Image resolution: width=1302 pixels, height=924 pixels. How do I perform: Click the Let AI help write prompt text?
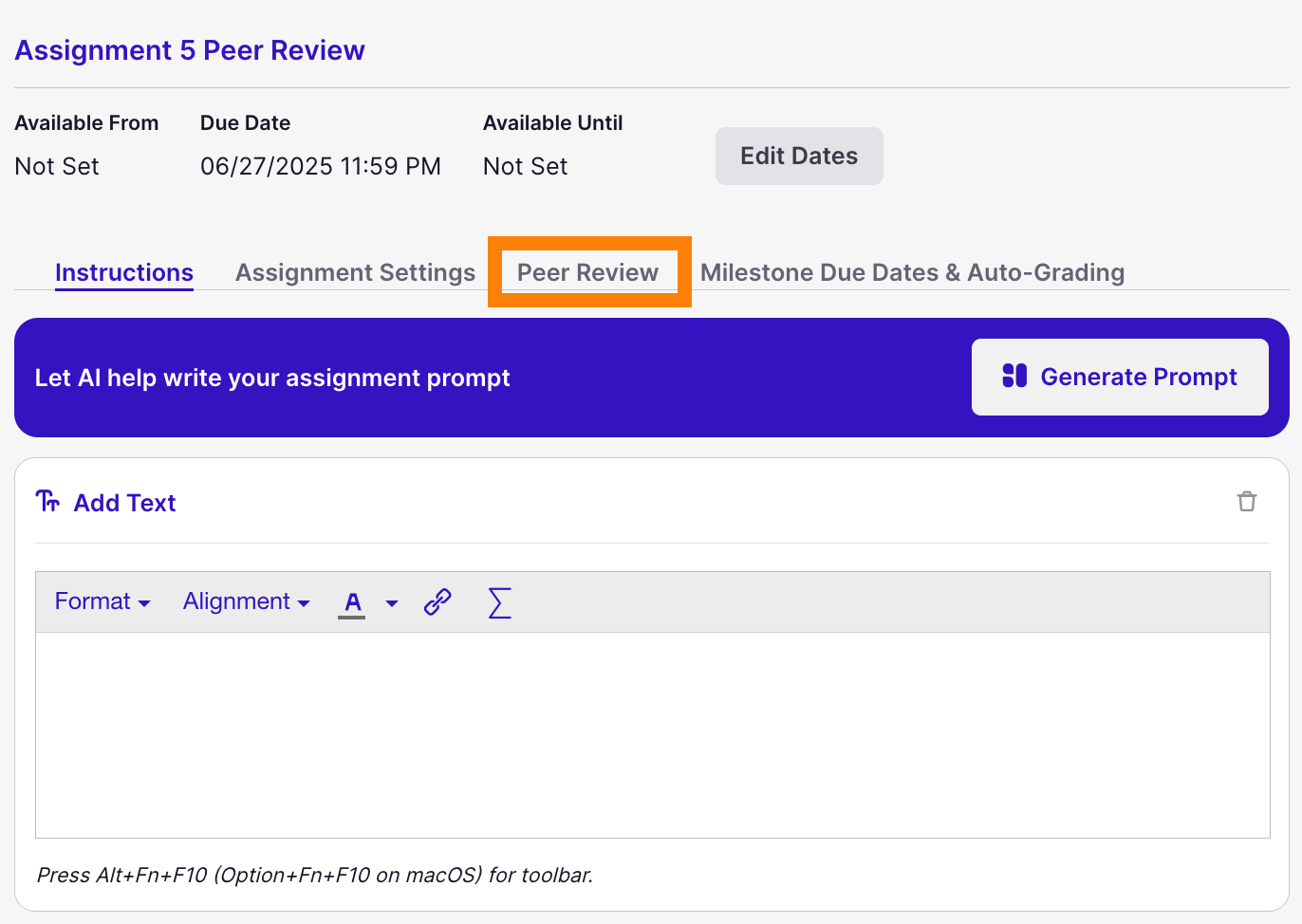272,378
